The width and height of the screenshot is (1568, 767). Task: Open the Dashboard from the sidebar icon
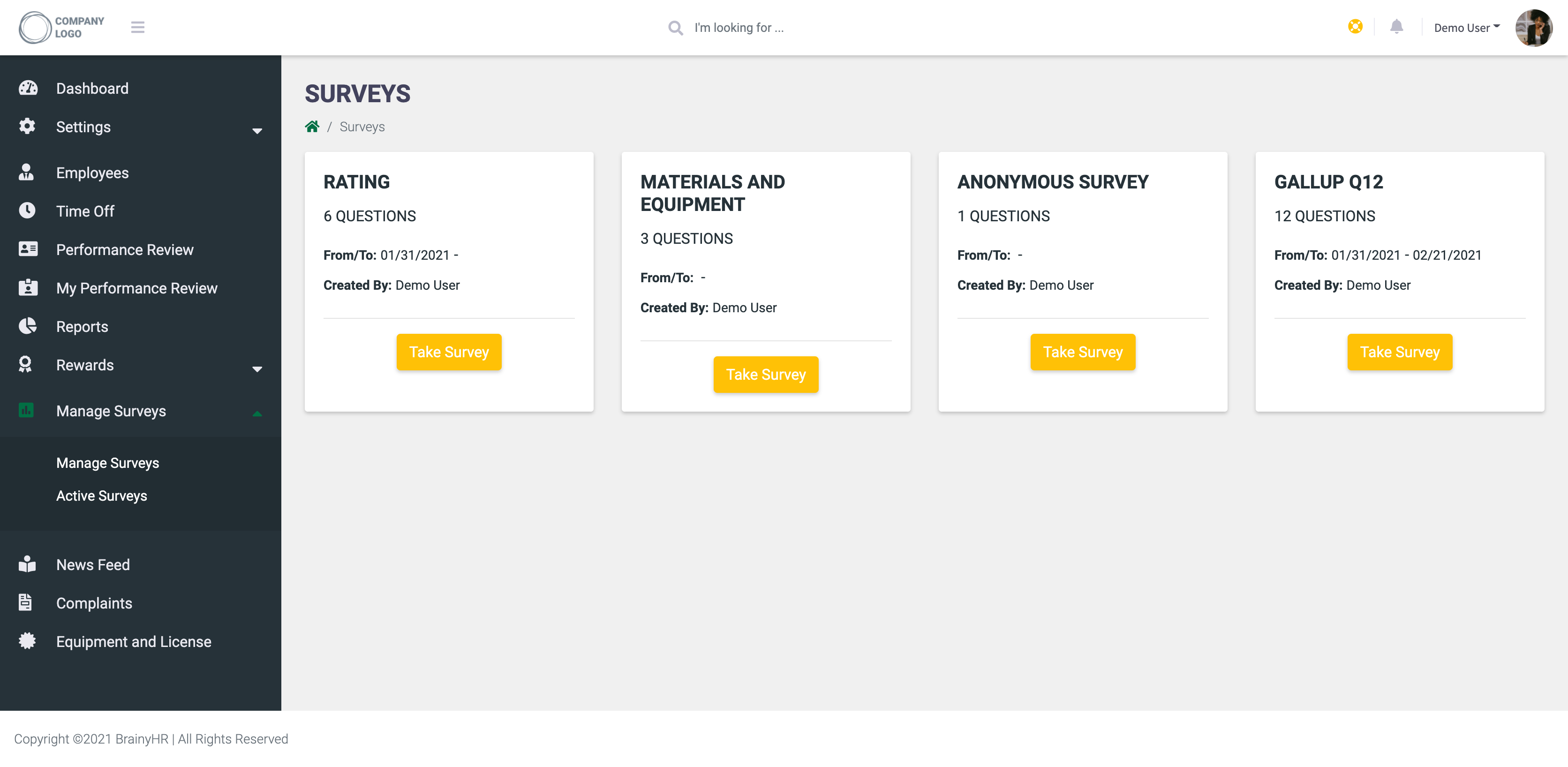point(27,88)
